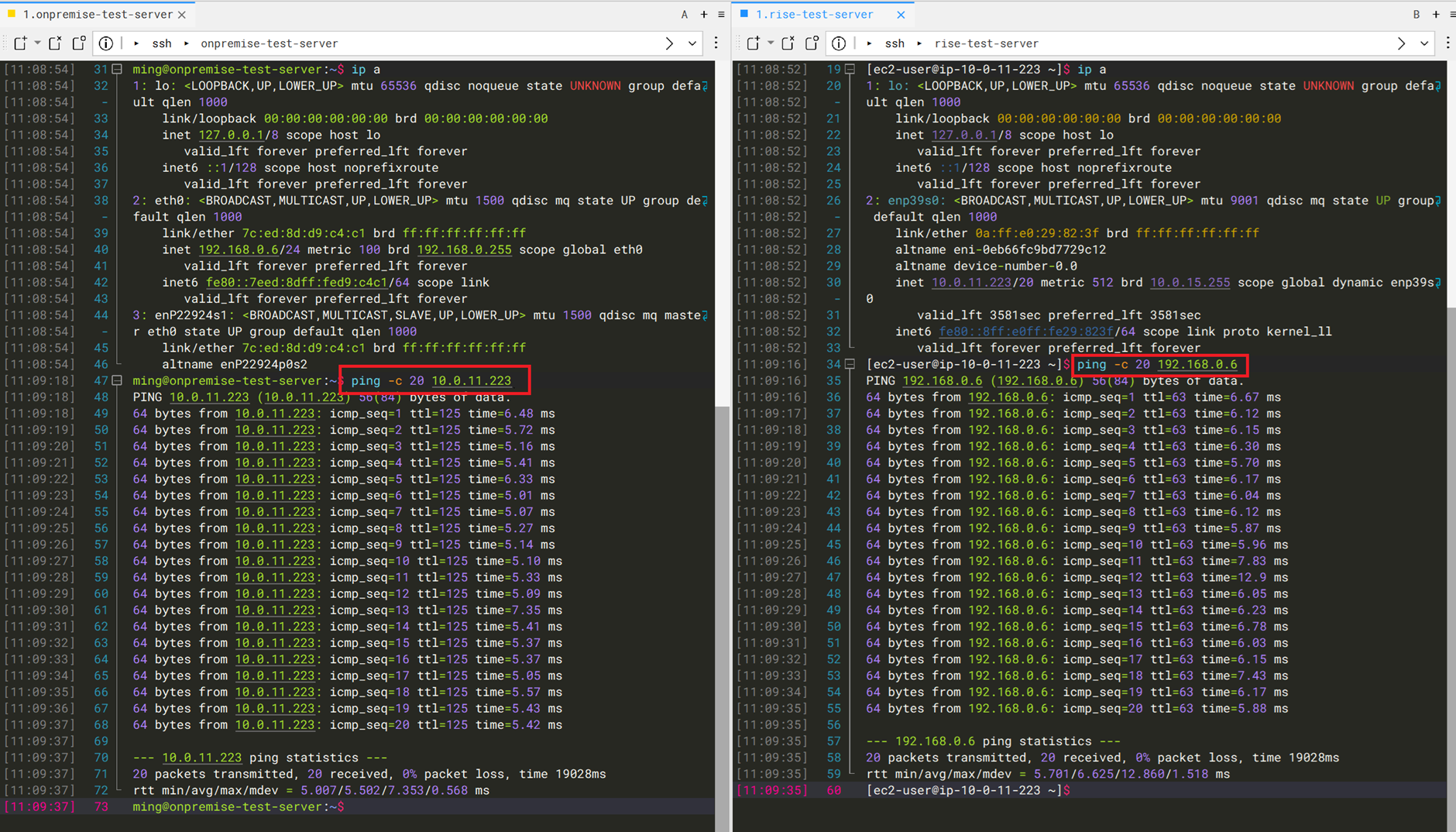Expand new session dropdown arrow in rise-test-server toolbar
Screen dimensions: 1456x832
[770, 43]
